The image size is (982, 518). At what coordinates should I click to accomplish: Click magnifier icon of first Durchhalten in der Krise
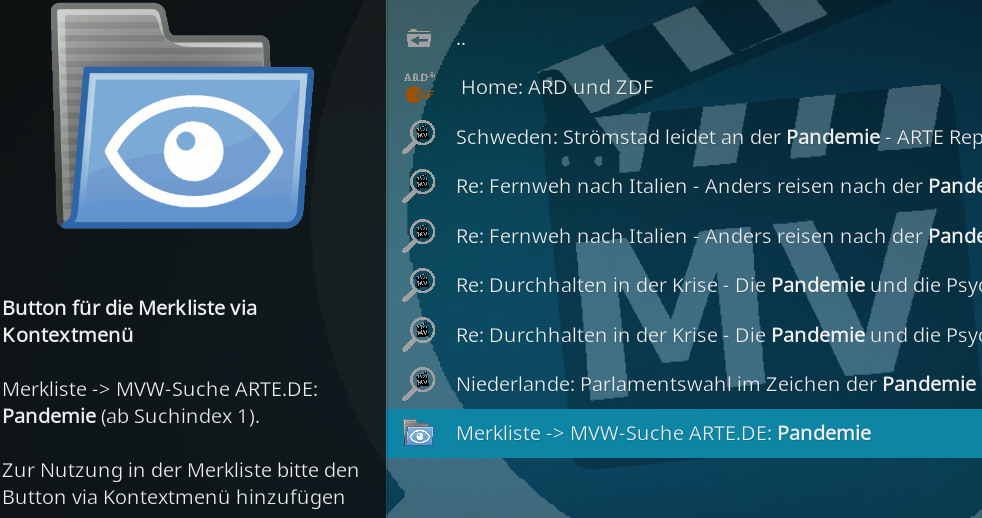419,284
